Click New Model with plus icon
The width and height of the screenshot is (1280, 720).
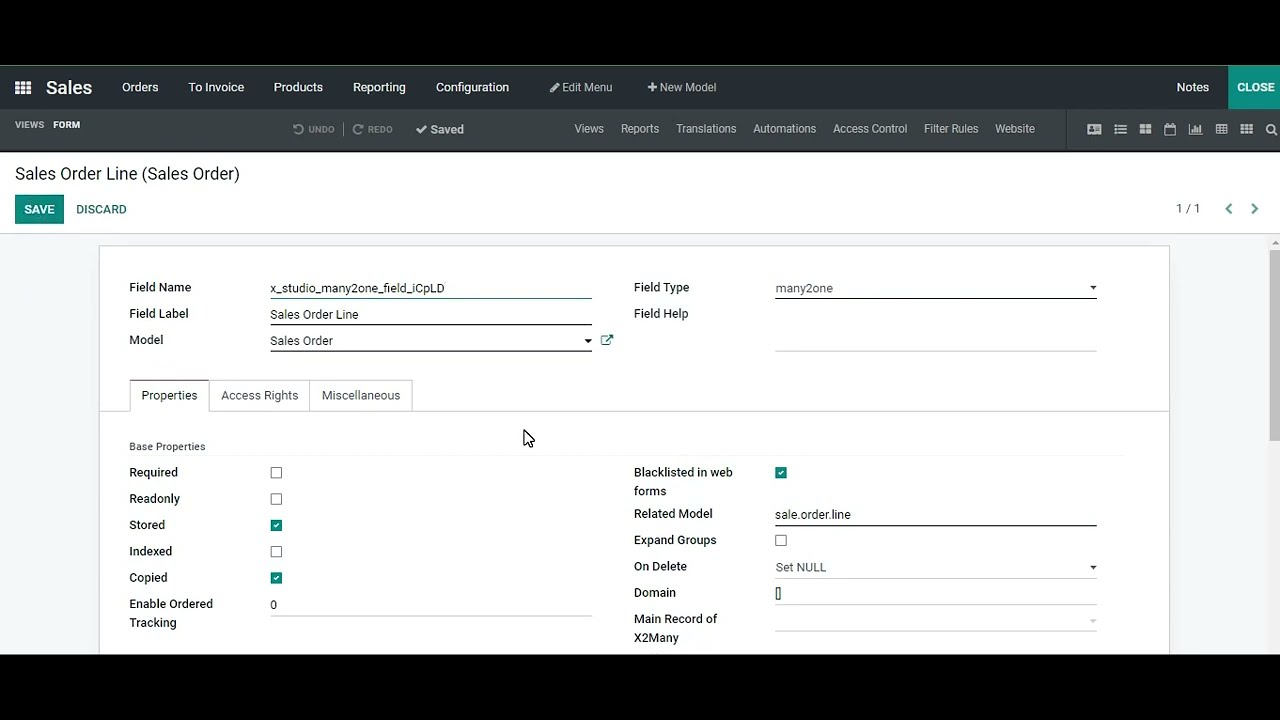point(682,88)
